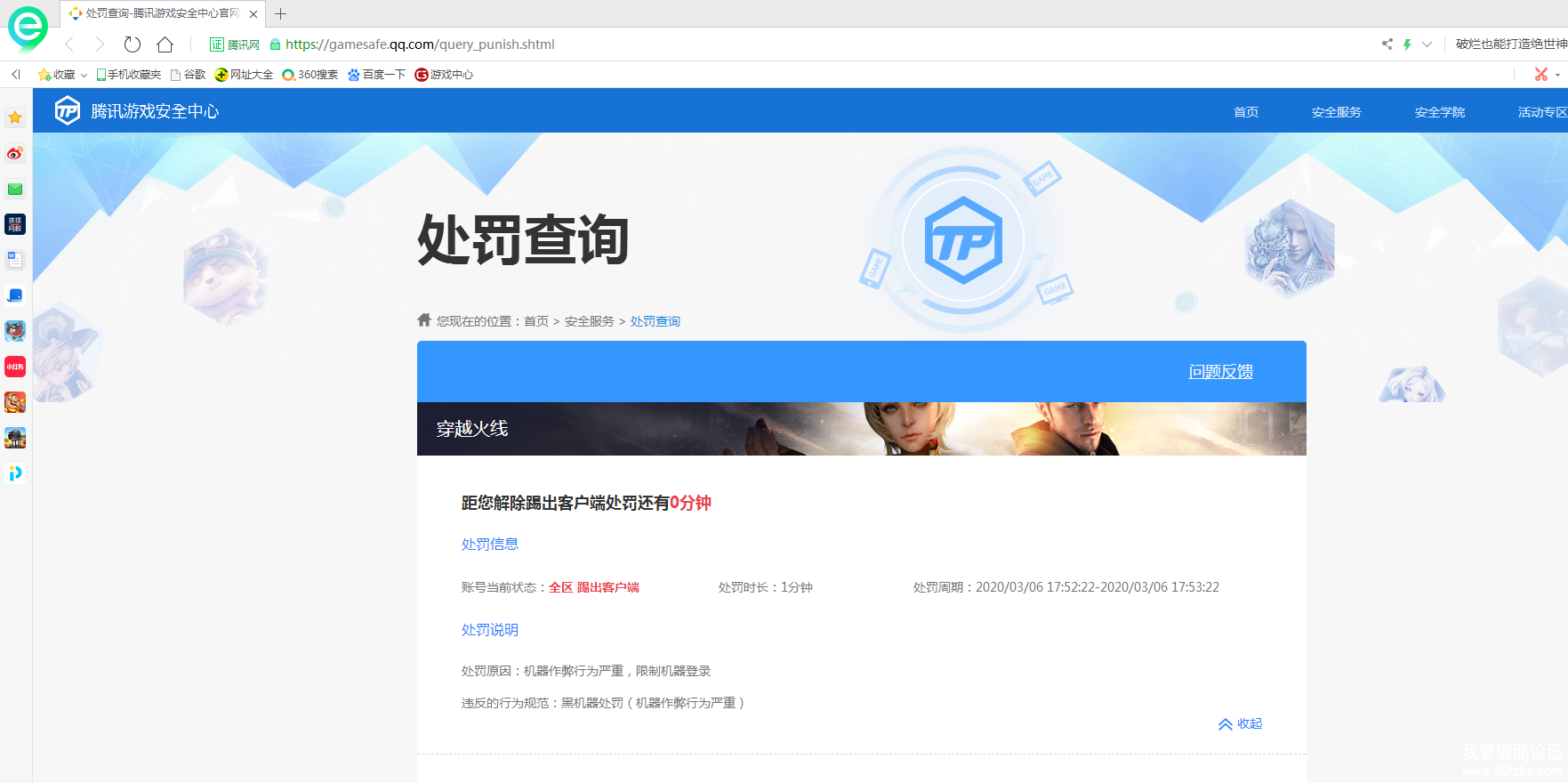Click the 腾讯游戏安全中心 TP logo
Screen dimensions: 1568x783
click(137, 111)
